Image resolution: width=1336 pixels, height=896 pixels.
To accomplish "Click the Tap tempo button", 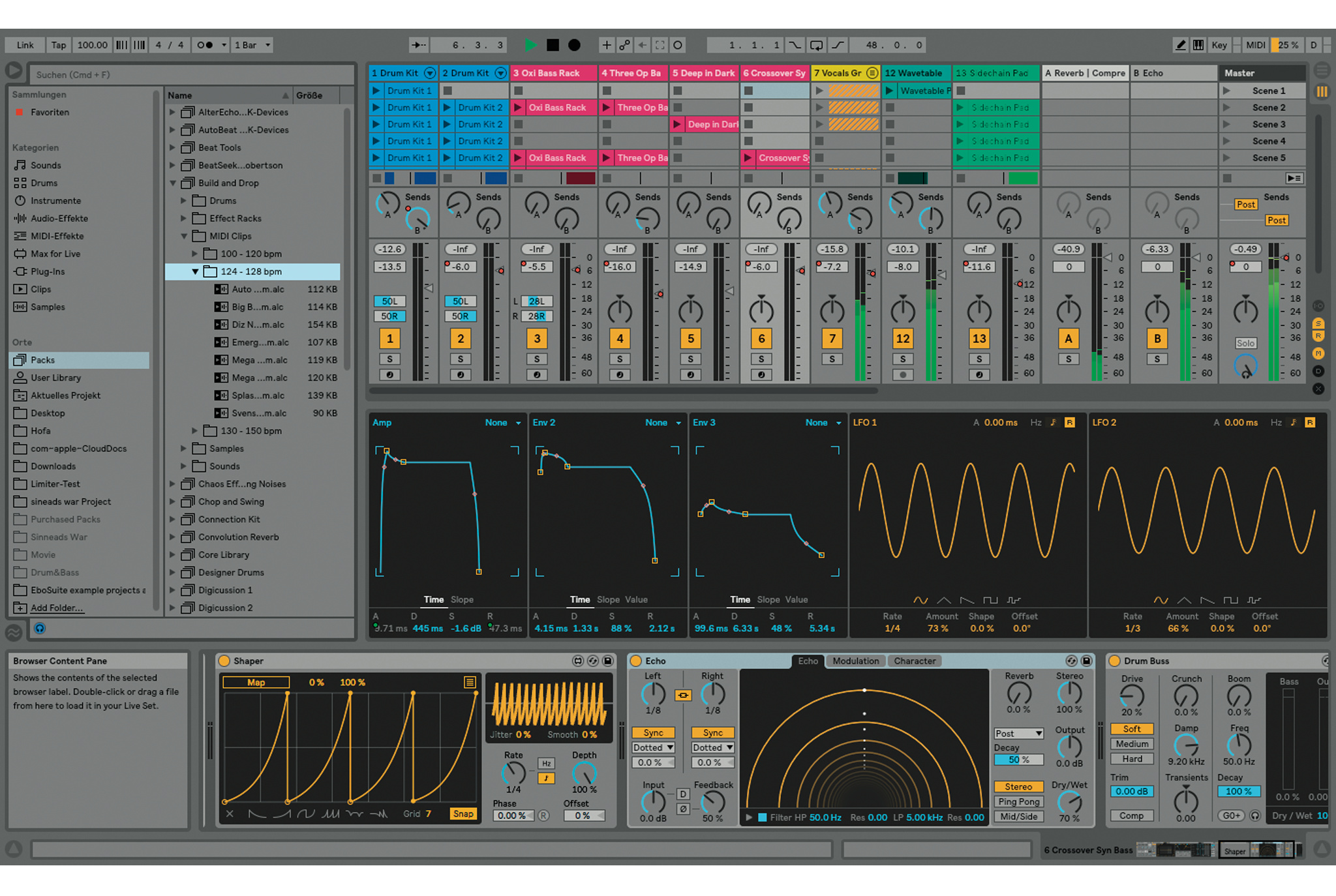I will (59, 45).
